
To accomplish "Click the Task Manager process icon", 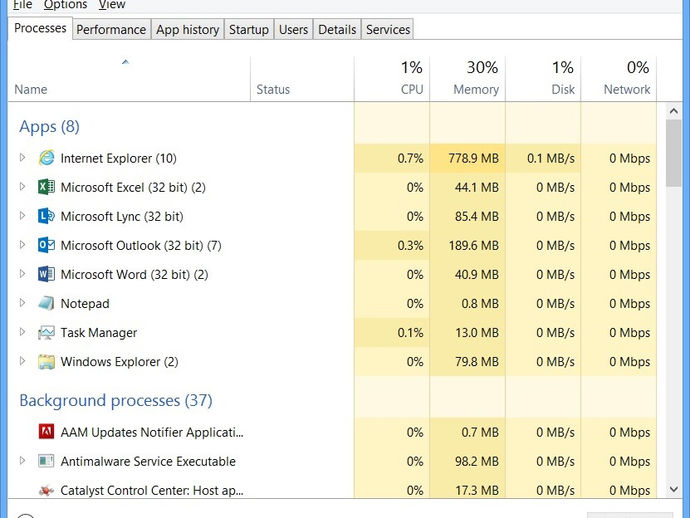I will coord(46,332).
